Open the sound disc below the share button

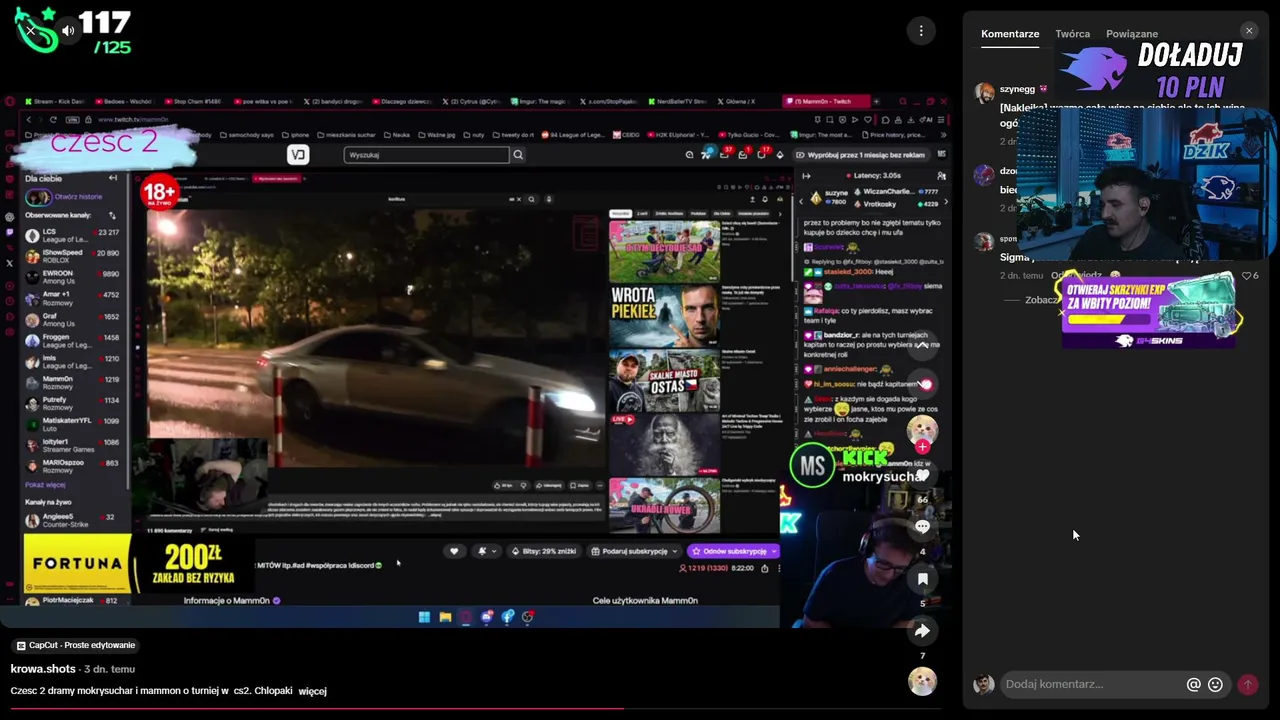point(922,681)
